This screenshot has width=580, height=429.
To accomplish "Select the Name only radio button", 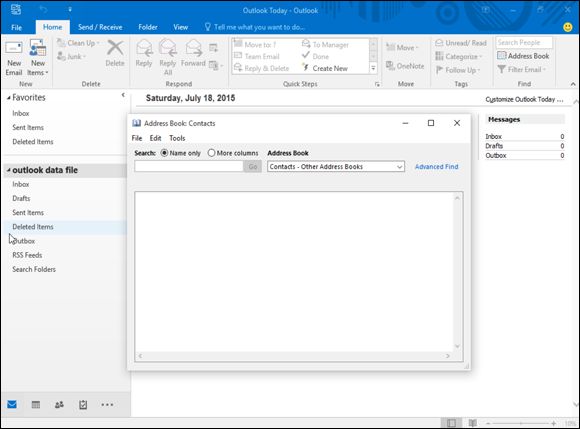I will tap(164, 153).
